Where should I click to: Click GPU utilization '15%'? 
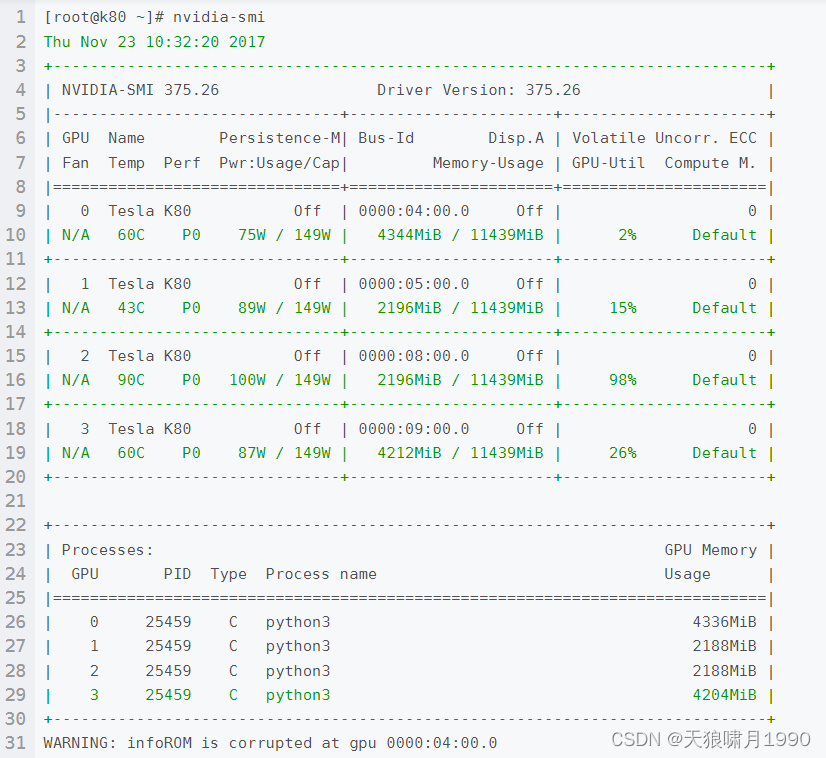[623, 308]
